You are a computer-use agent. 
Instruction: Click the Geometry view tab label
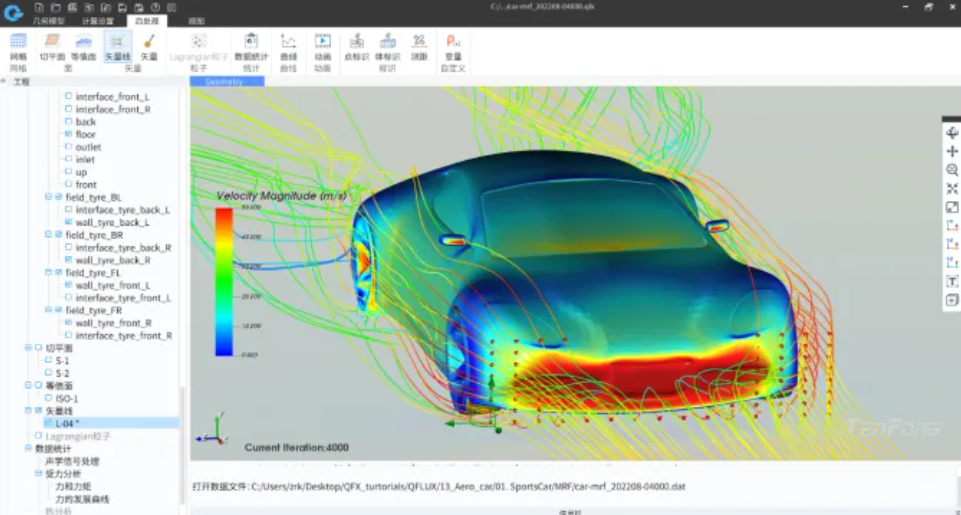point(225,82)
